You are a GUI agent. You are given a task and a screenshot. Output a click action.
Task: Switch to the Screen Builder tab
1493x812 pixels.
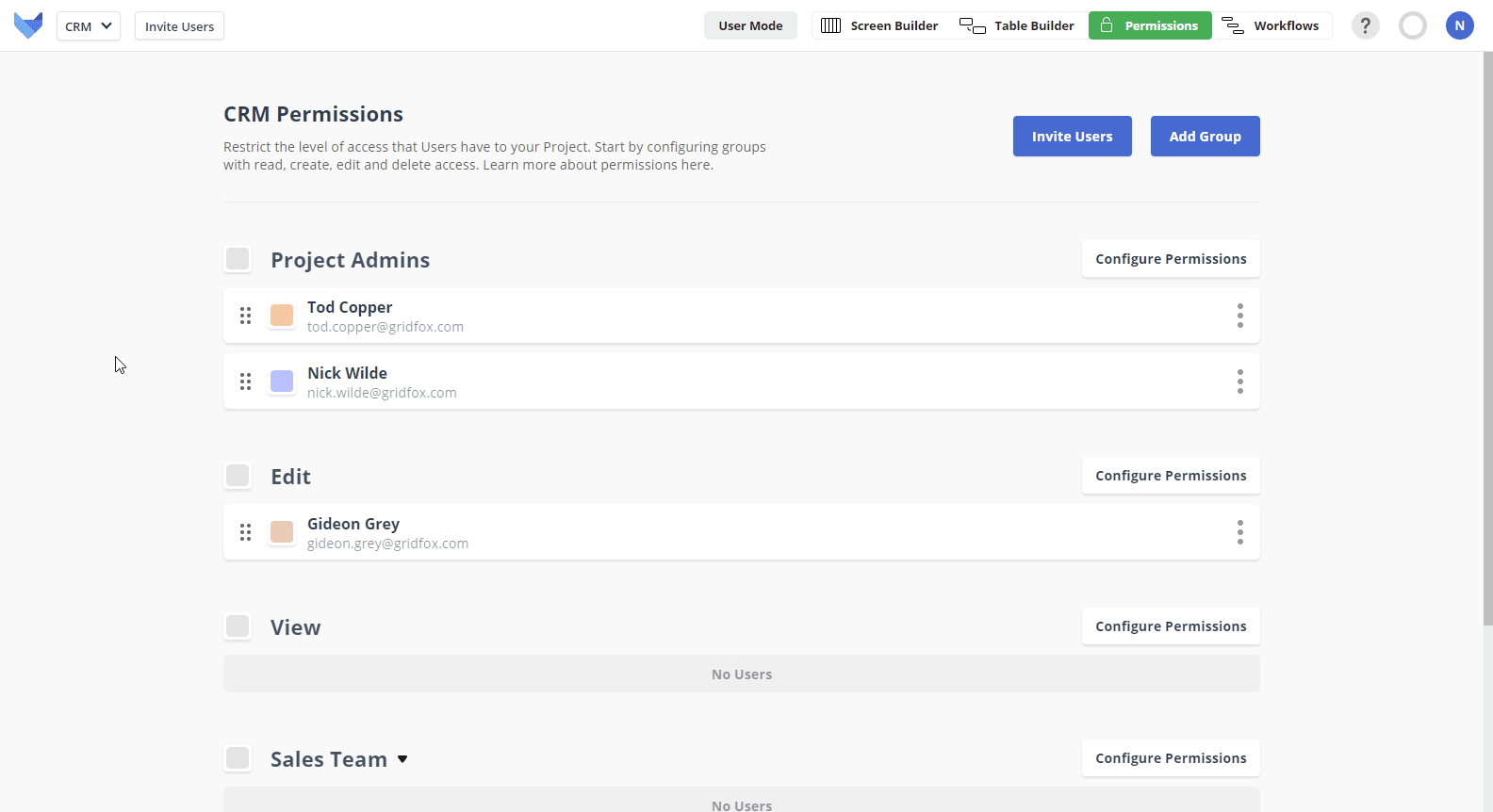(x=879, y=25)
